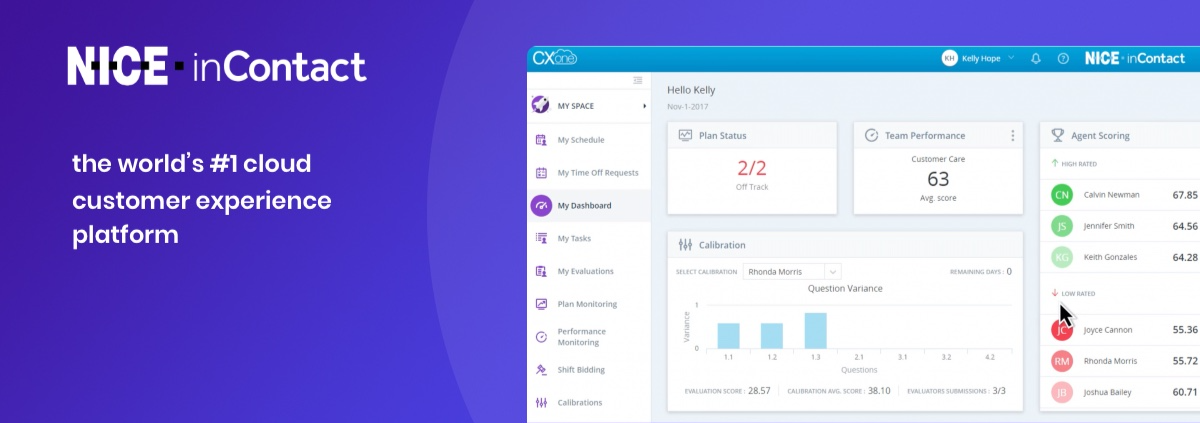Image resolution: width=1200 pixels, height=423 pixels.
Task: Open My Tasks page
Action: click(x=575, y=238)
